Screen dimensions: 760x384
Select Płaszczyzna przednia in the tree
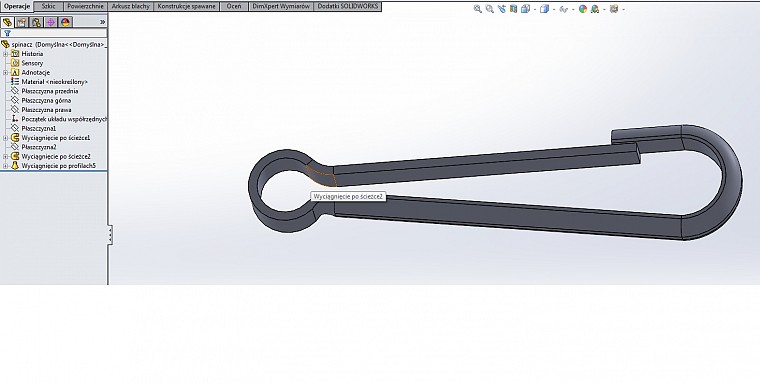click(x=49, y=91)
